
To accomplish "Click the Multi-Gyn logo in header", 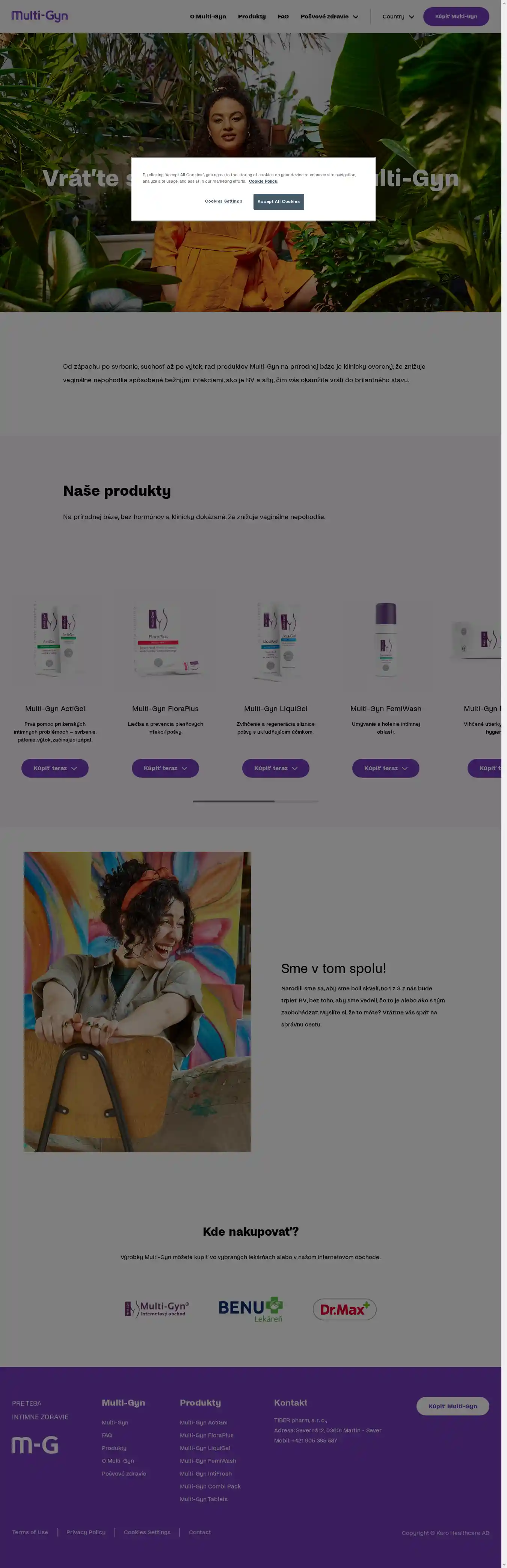I will pos(39,16).
